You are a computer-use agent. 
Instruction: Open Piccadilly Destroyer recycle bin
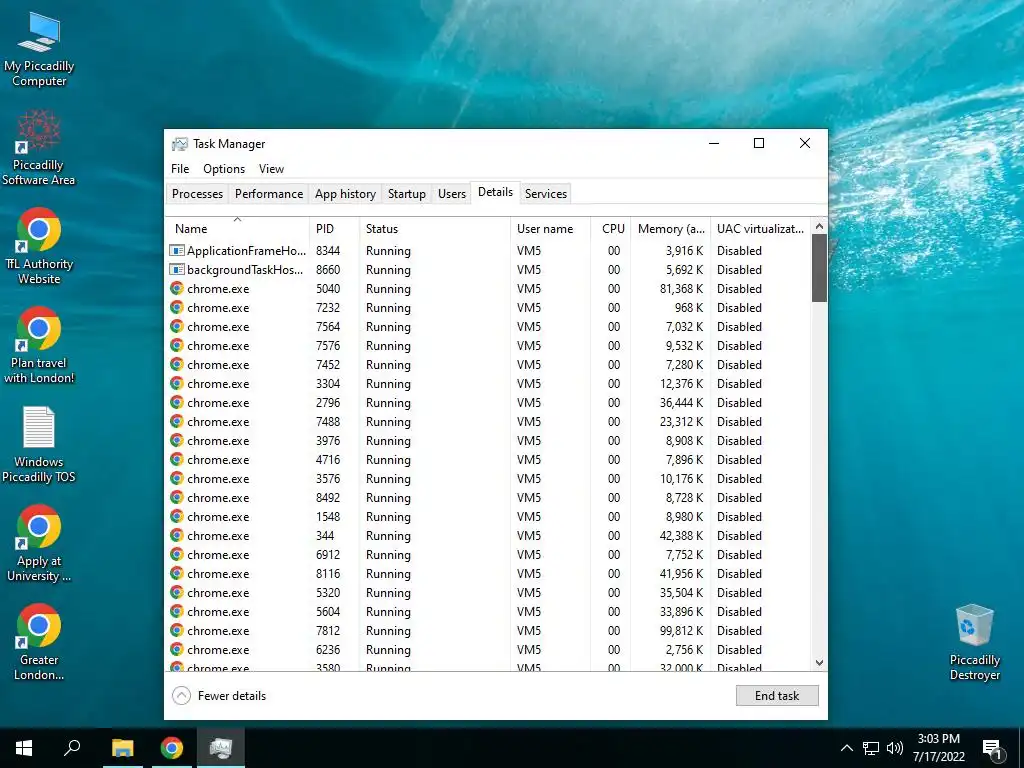pyautogui.click(x=974, y=643)
